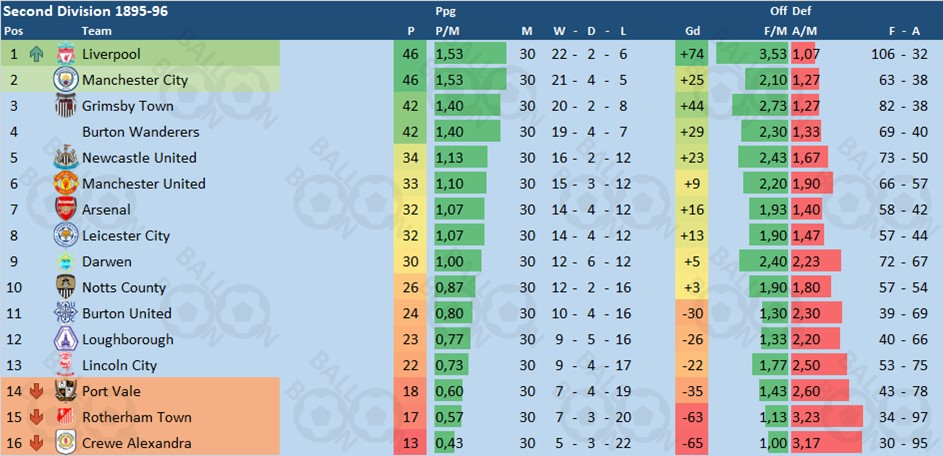Click Liverpool's green promotion arrow

tap(37, 55)
